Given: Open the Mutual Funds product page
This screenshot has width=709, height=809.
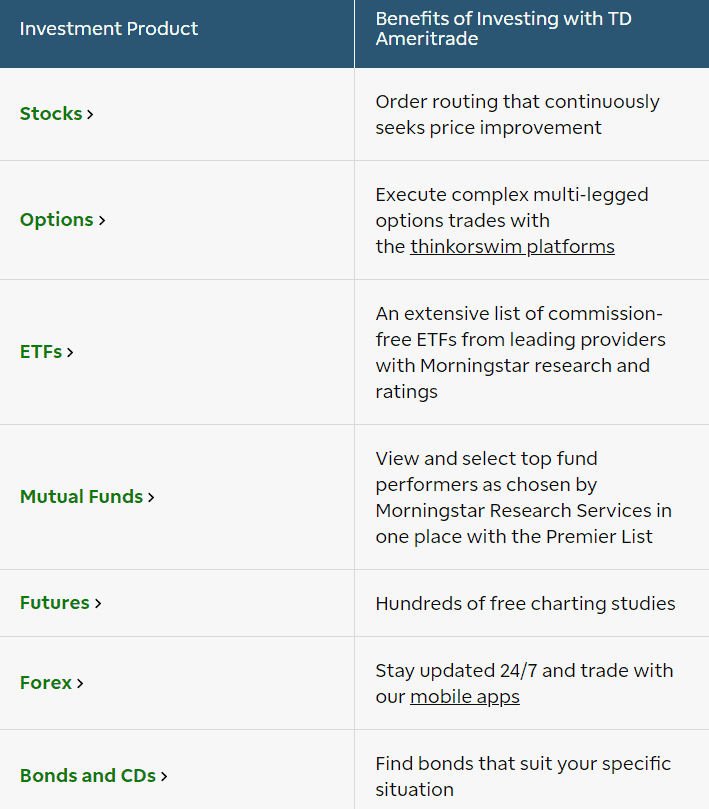Looking at the screenshot, I should [x=81, y=497].
